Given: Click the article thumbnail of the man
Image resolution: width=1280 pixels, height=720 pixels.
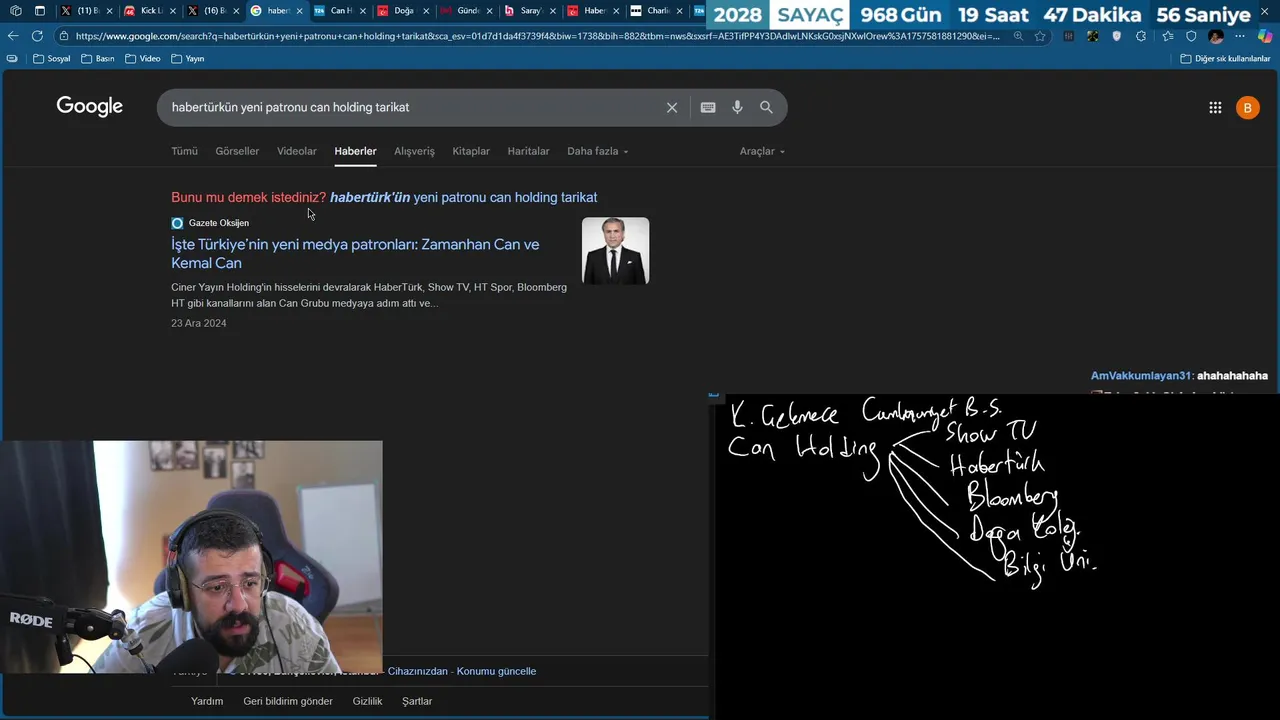Looking at the screenshot, I should [615, 251].
